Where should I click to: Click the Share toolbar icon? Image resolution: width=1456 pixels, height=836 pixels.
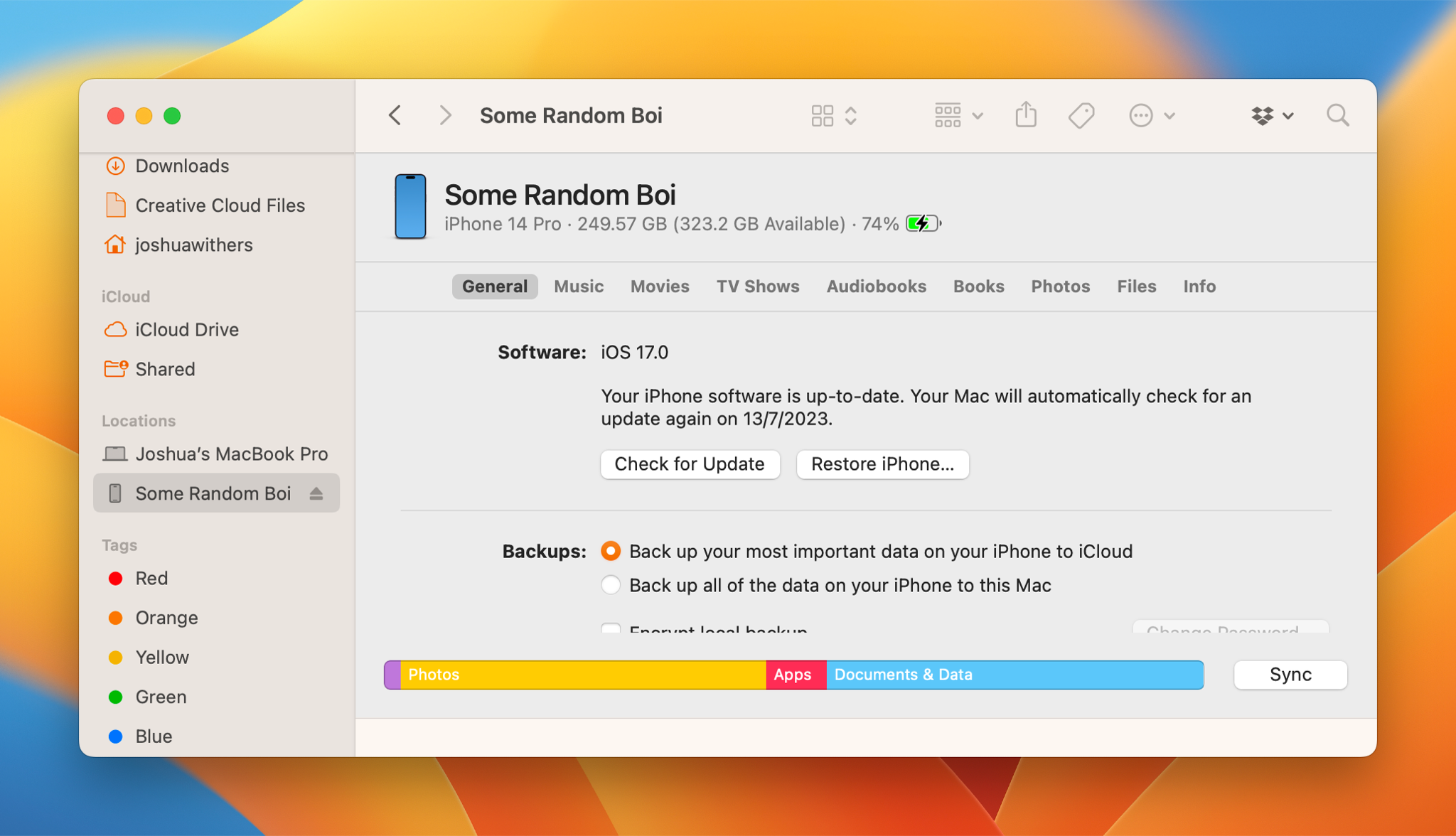1026,115
